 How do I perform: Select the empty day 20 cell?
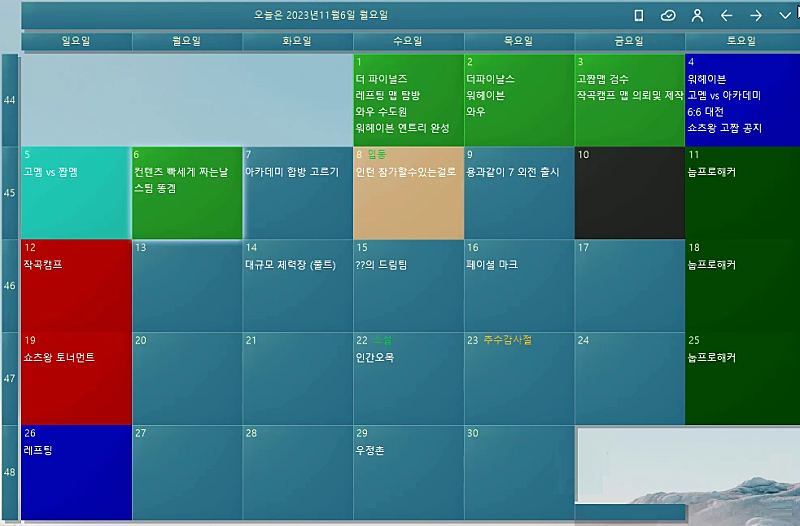[x=187, y=379]
